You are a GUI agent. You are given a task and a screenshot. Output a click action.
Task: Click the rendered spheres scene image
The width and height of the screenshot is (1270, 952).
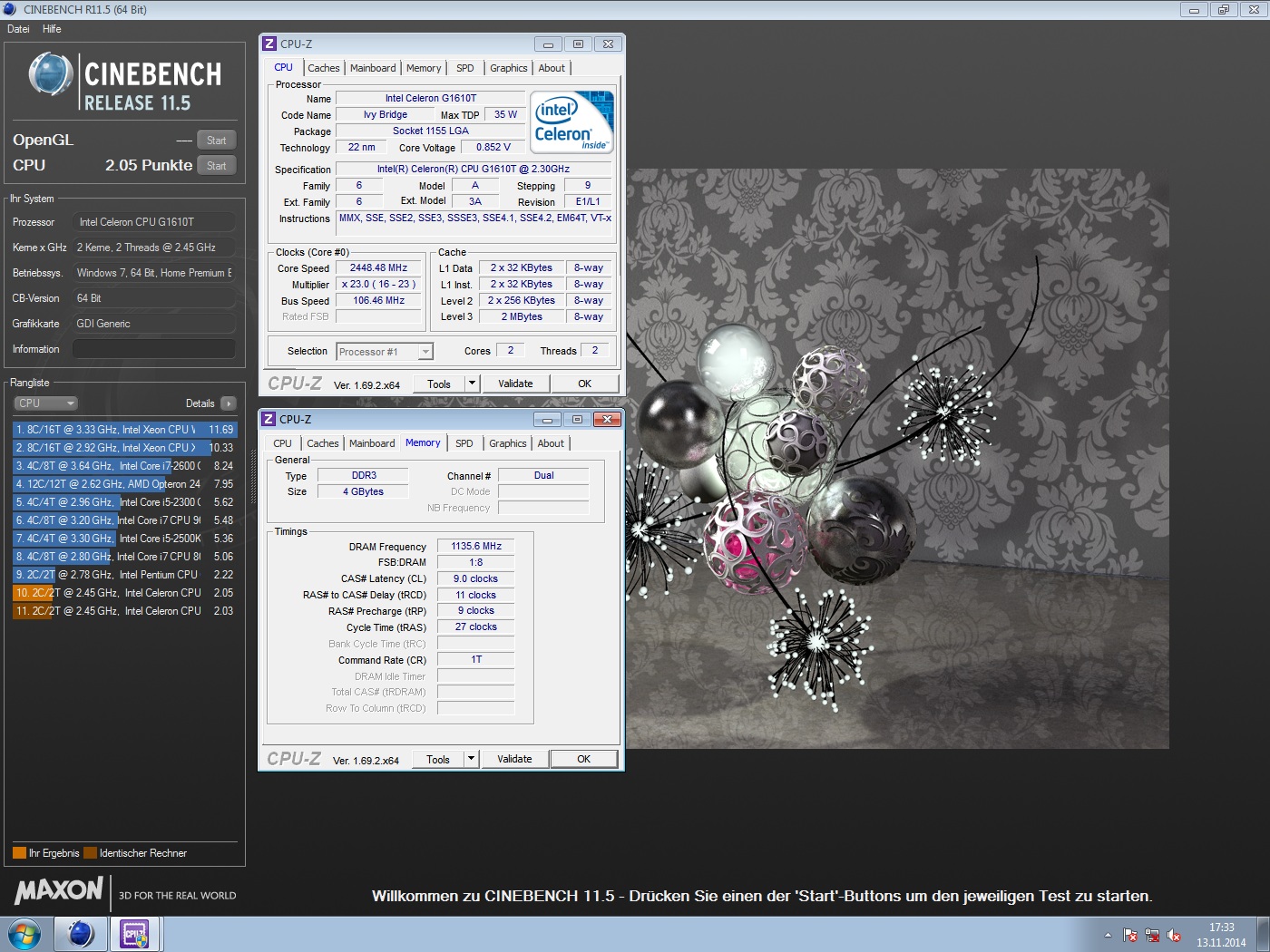pyautogui.click(x=897, y=459)
